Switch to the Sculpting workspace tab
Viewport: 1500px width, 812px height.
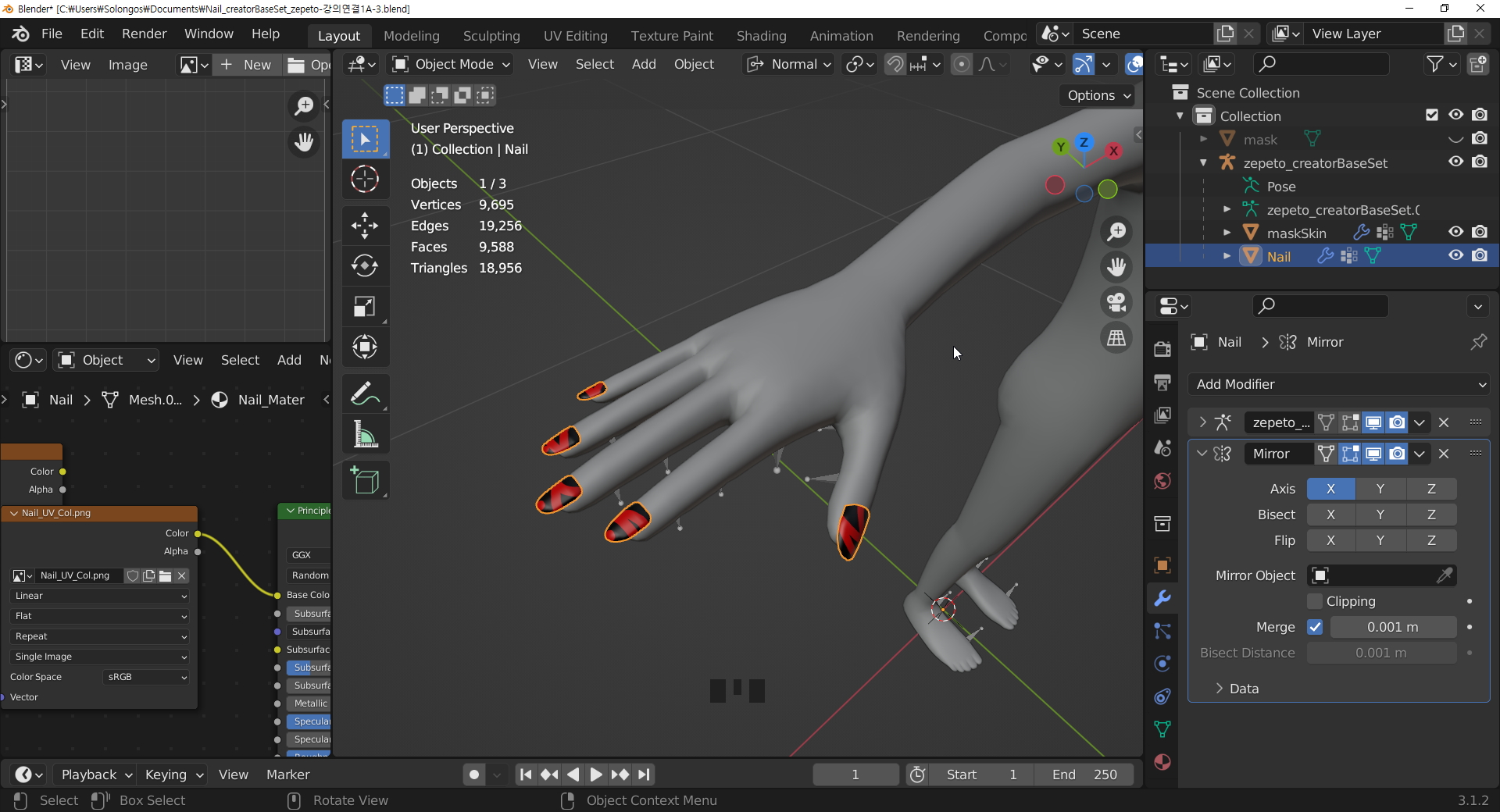[x=491, y=36]
